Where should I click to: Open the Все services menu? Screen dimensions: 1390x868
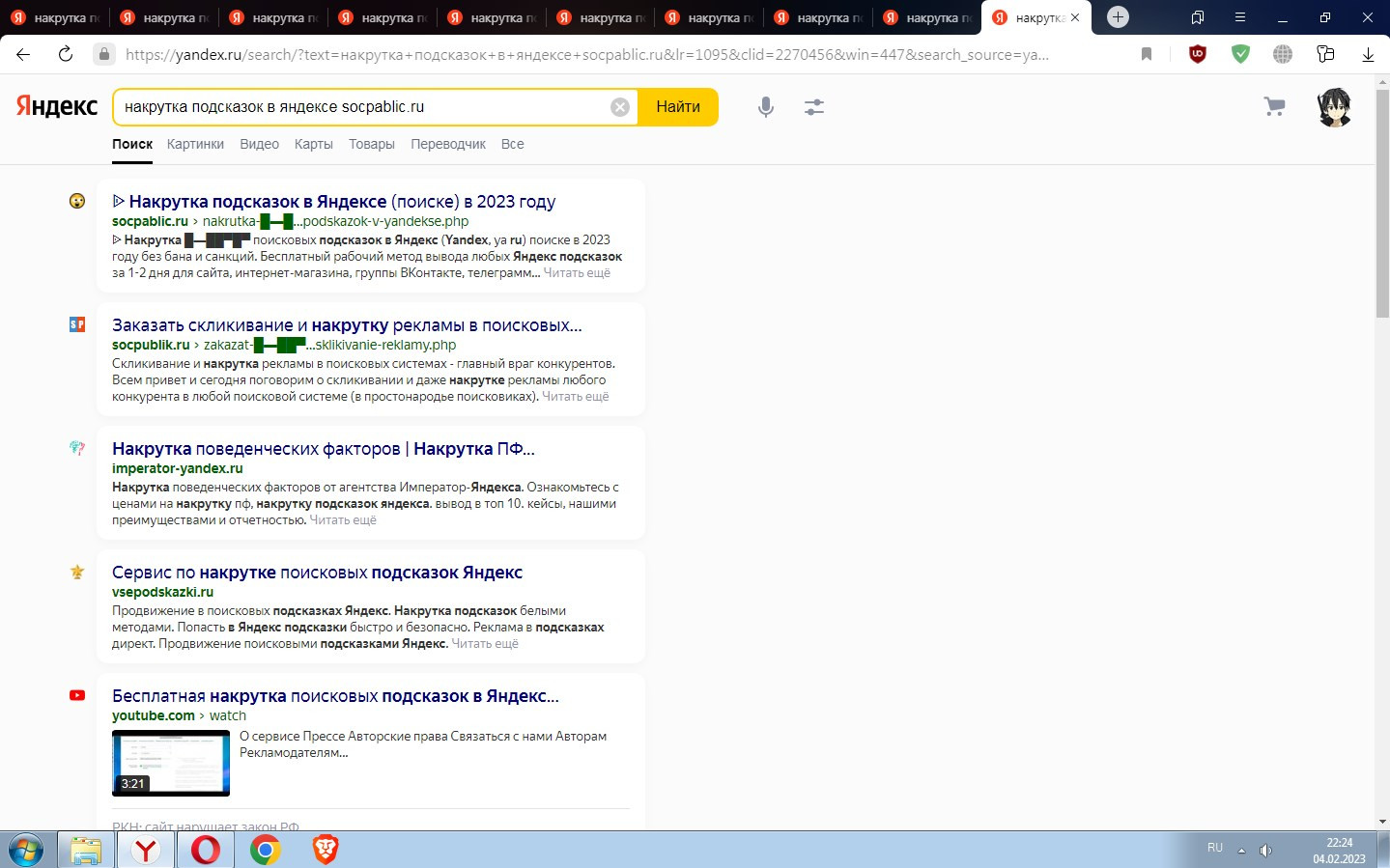[x=513, y=144]
